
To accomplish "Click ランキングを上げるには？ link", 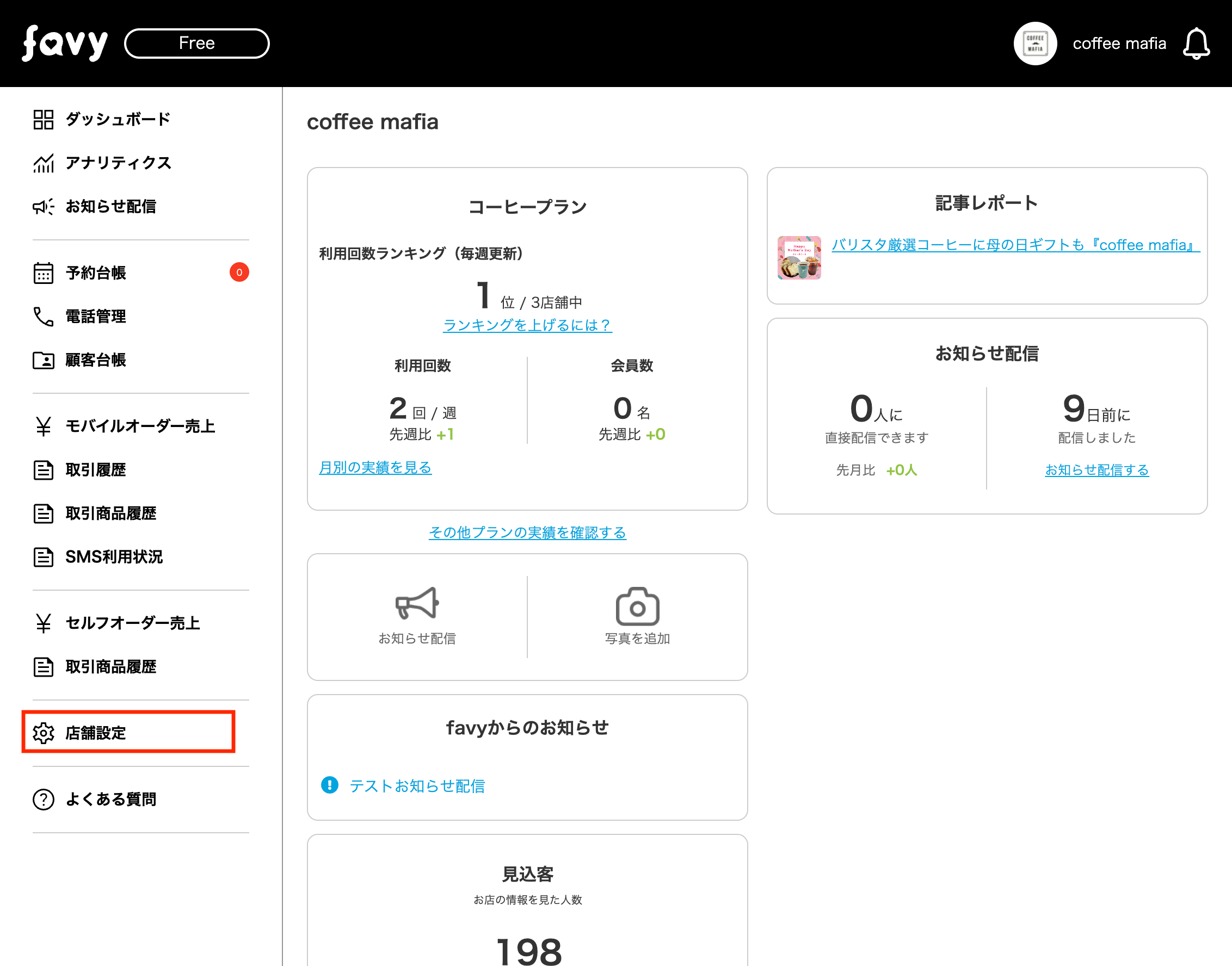I will coord(527,325).
